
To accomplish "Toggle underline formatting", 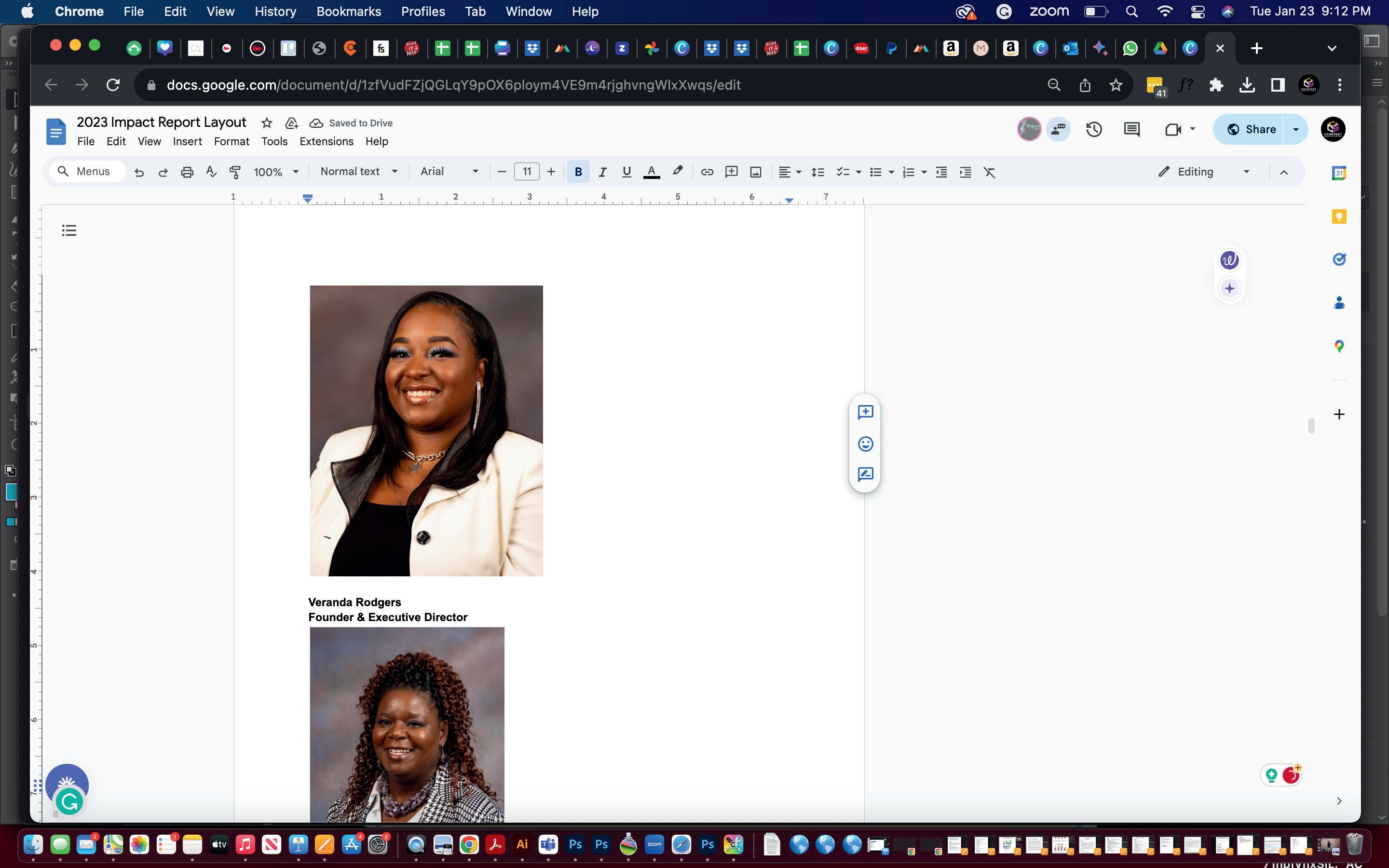I will (626, 172).
